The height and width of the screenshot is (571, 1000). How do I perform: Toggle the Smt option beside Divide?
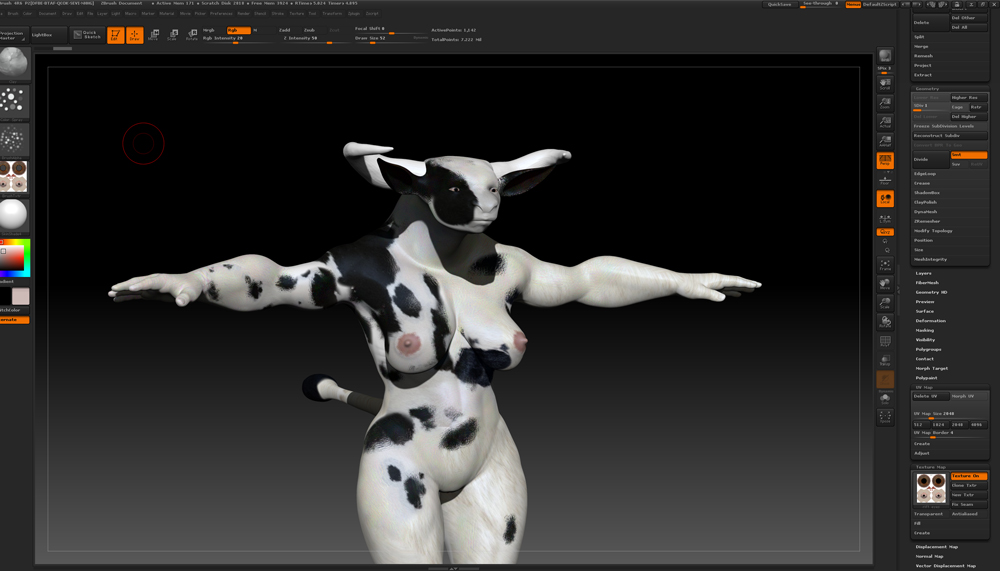[968, 155]
